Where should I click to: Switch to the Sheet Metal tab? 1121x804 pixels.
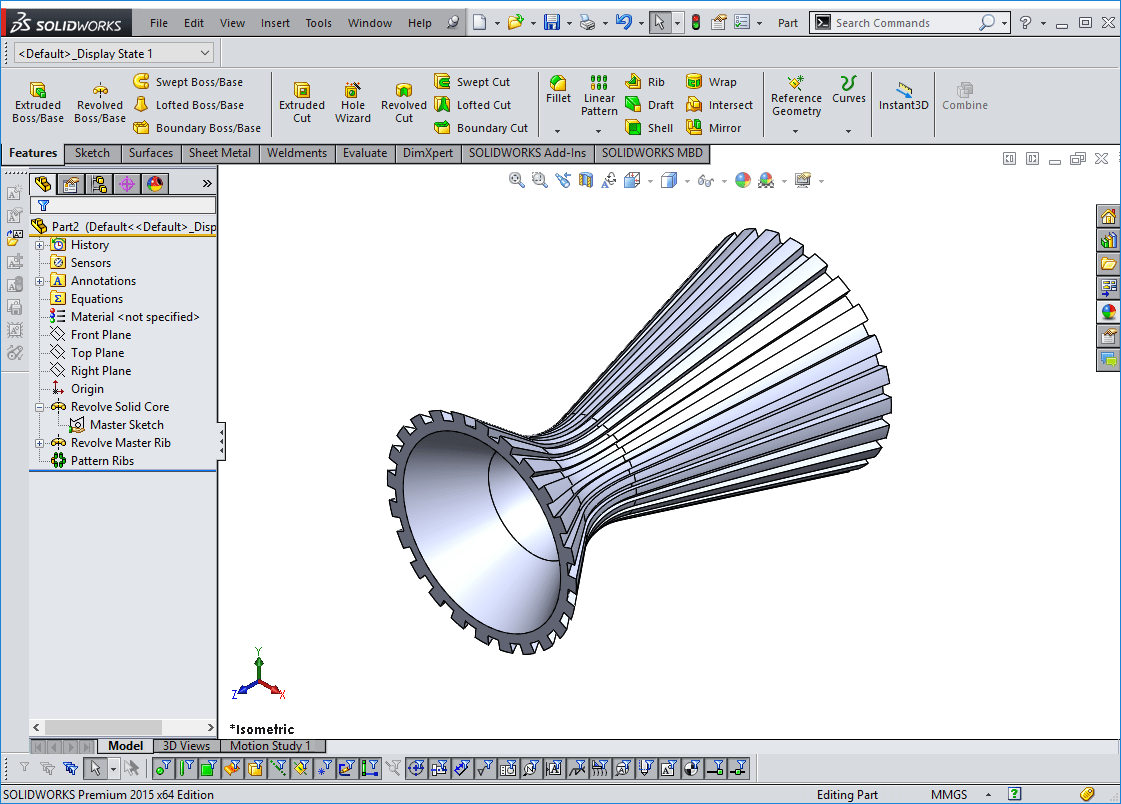point(219,153)
